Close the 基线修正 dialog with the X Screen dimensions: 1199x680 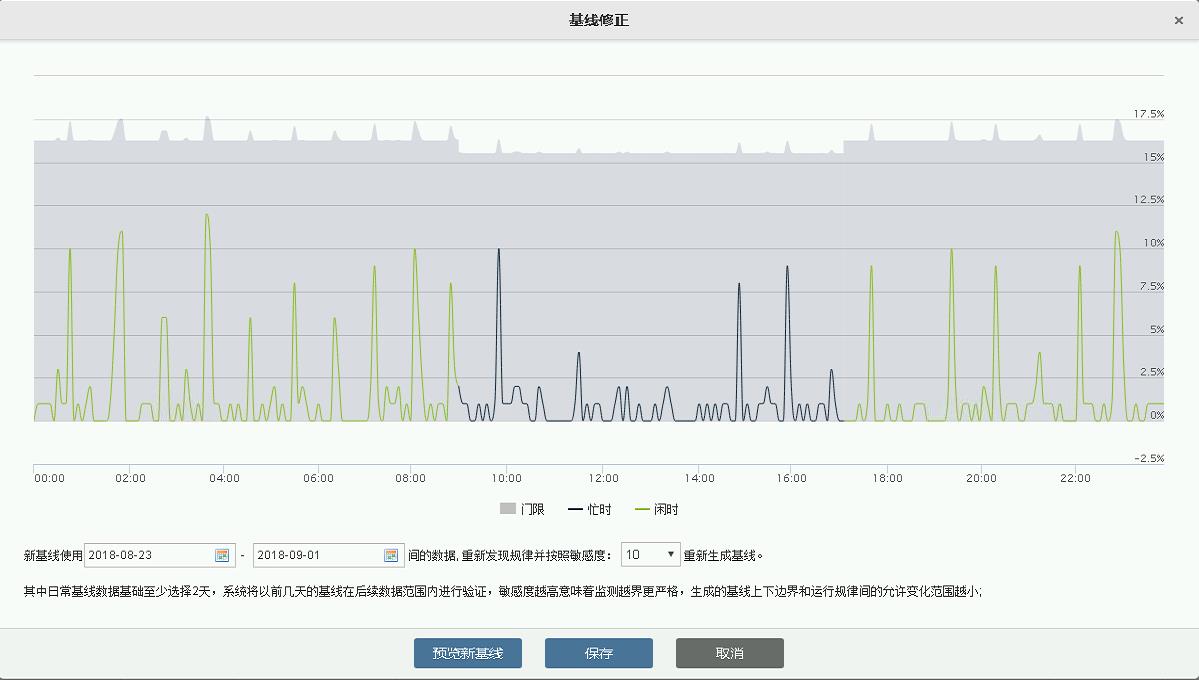(1178, 20)
